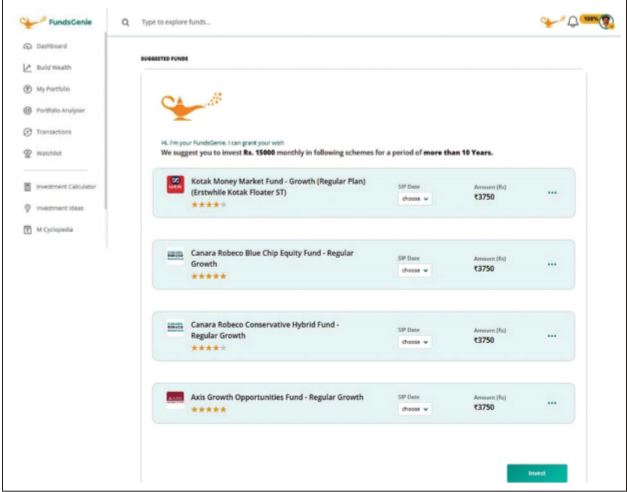Click the Investment Calculator icon
The height and width of the screenshot is (492, 627).
click(27, 187)
